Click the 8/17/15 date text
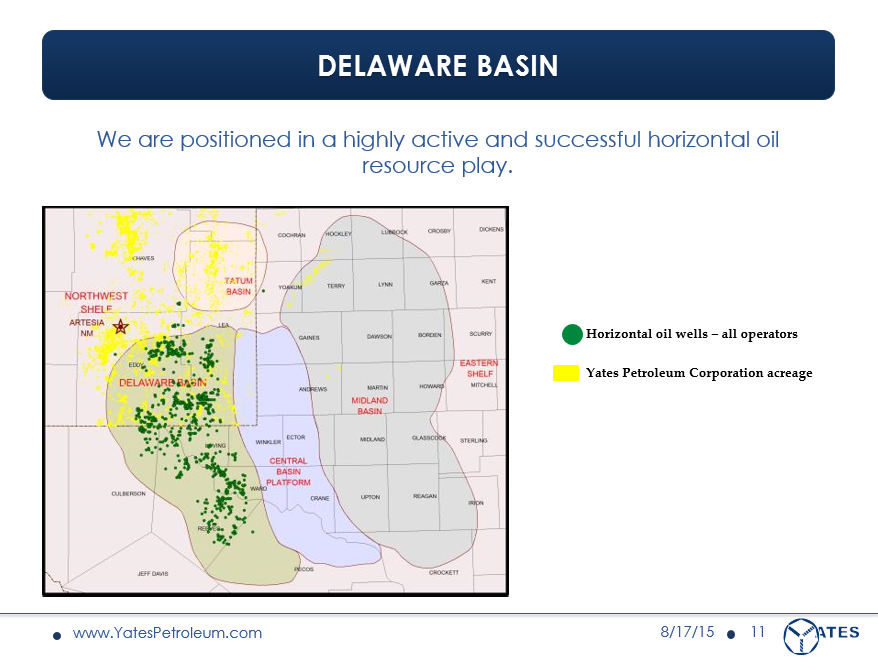Image resolution: width=878 pixels, height=658 pixels. tap(688, 632)
